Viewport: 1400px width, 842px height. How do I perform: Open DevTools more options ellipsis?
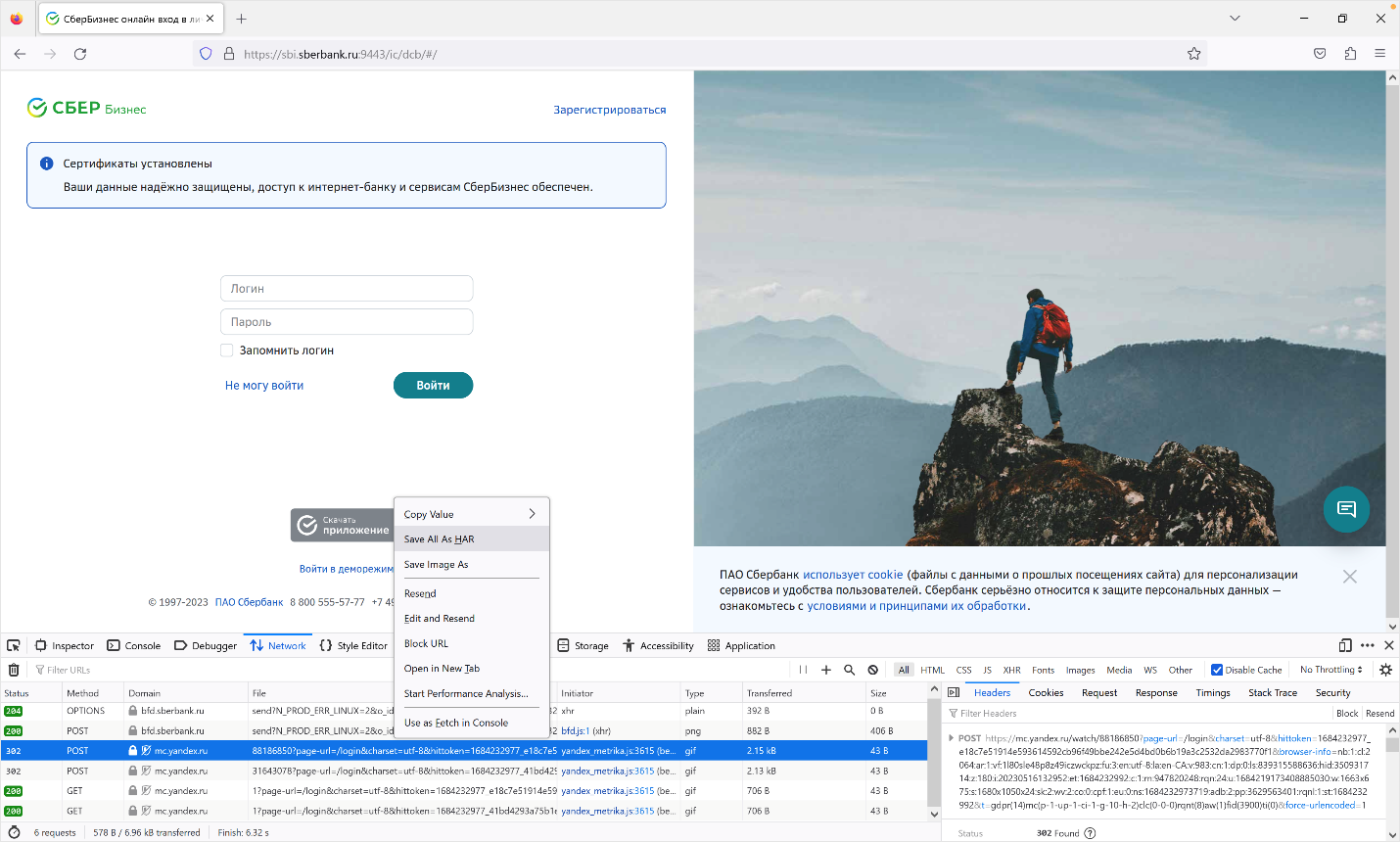(x=1368, y=645)
